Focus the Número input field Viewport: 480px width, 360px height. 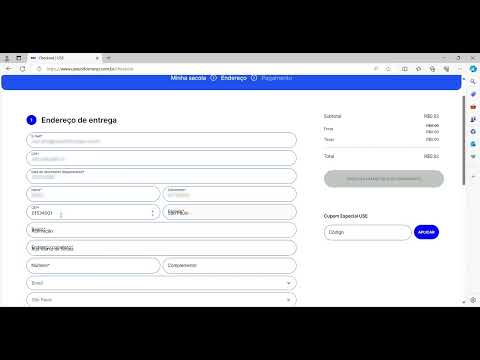(93, 266)
